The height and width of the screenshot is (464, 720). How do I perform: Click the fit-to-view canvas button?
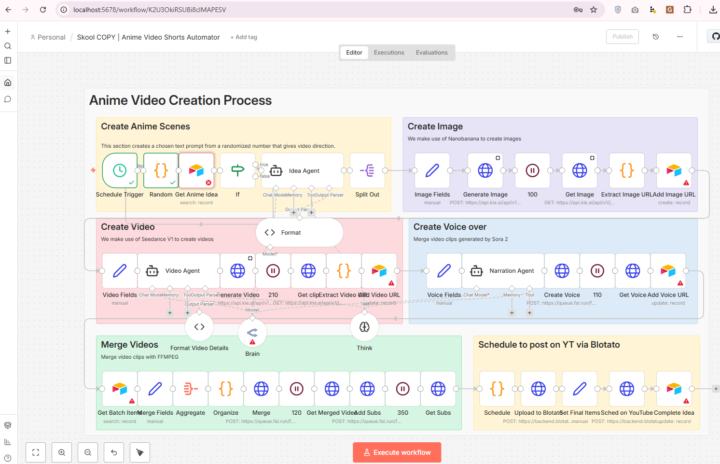tap(35, 453)
